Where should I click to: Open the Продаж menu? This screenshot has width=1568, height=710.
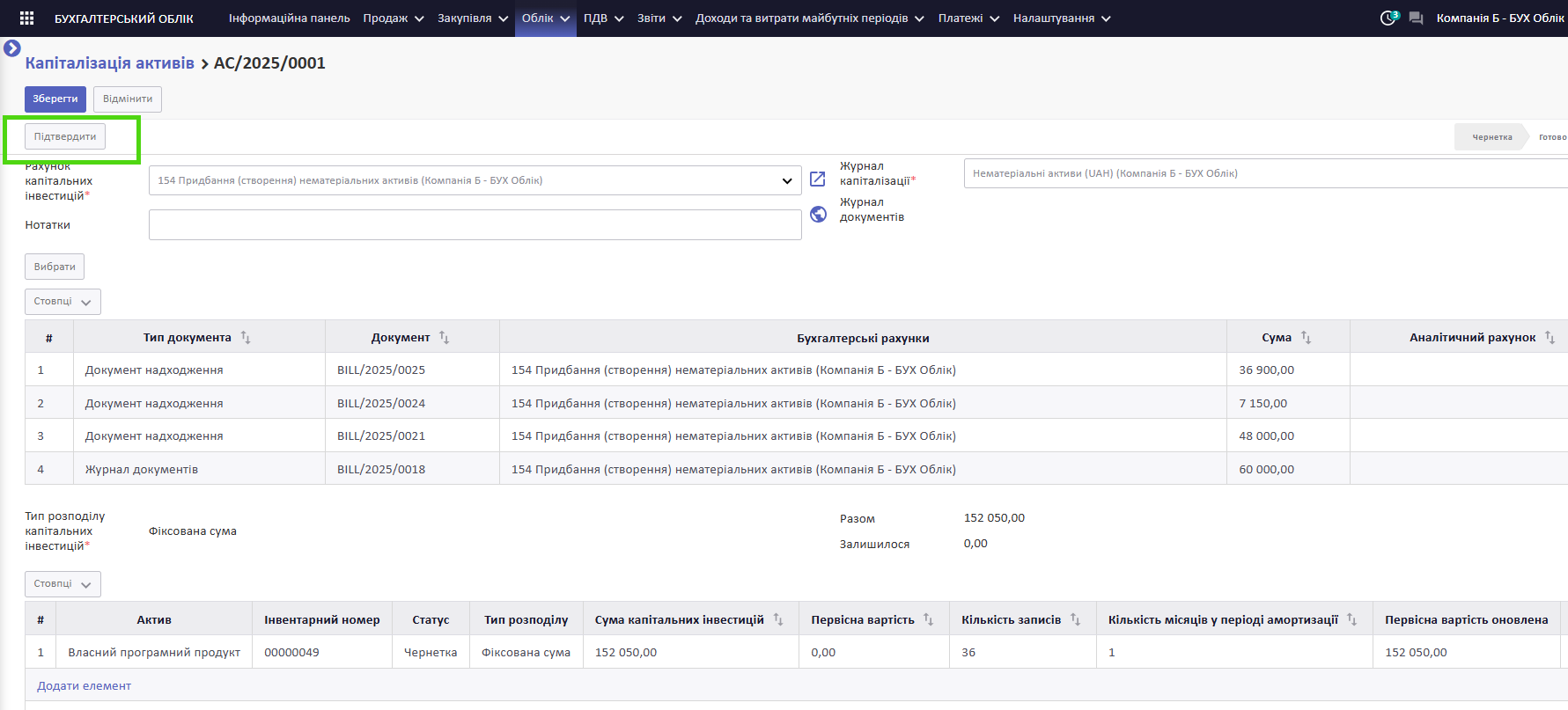pos(394,18)
